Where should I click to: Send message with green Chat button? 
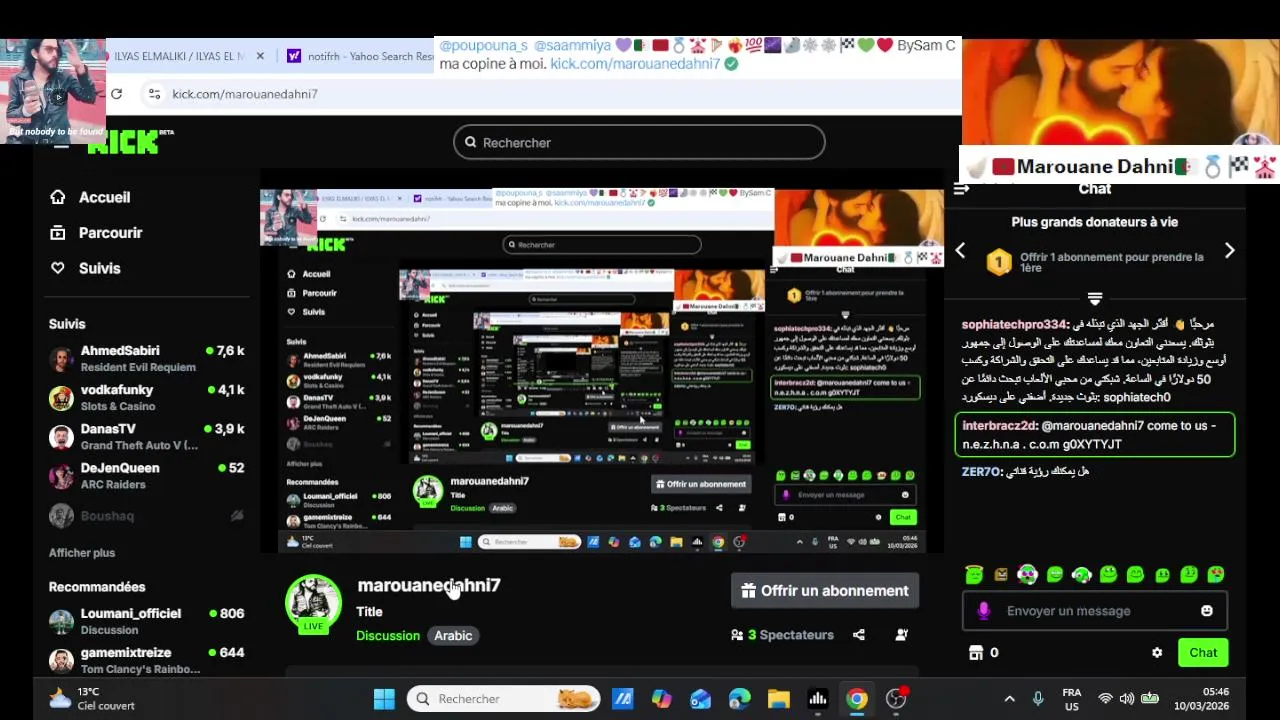[x=1203, y=653]
